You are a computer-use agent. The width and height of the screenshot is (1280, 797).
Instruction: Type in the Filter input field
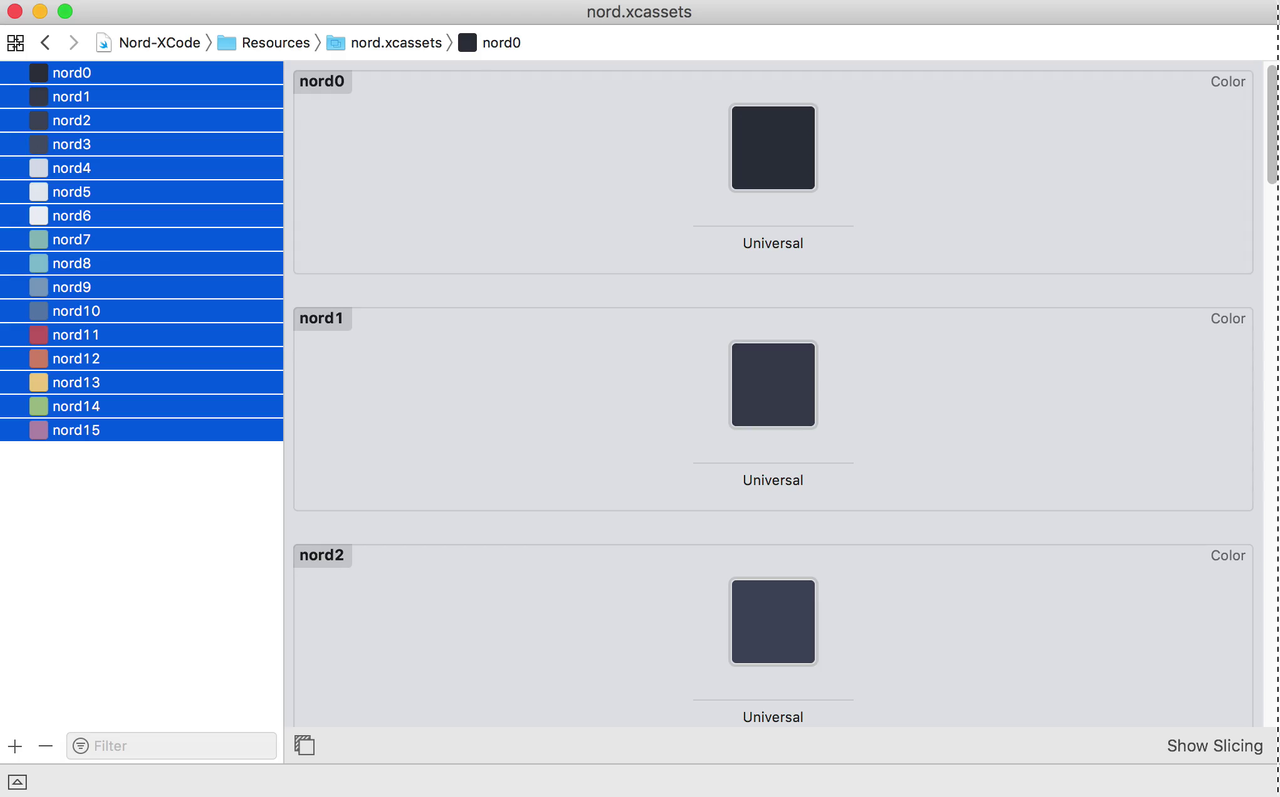(x=180, y=746)
